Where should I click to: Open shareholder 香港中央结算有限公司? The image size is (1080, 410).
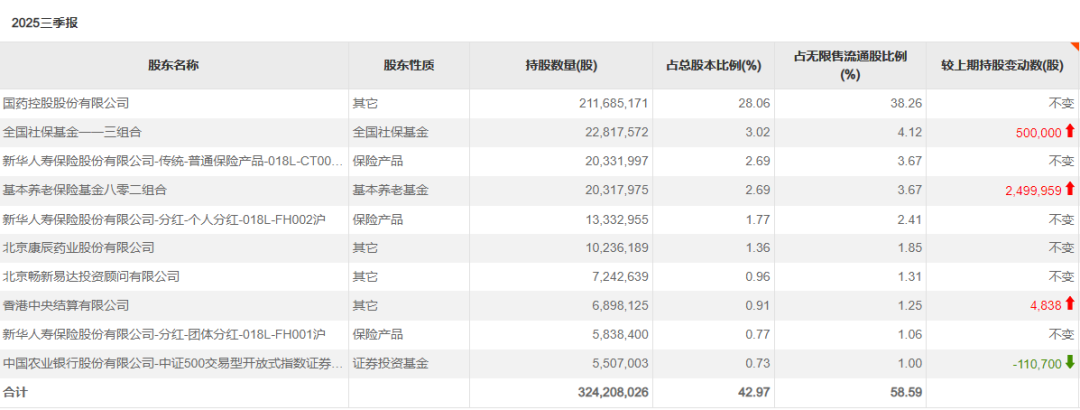(66, 305)
